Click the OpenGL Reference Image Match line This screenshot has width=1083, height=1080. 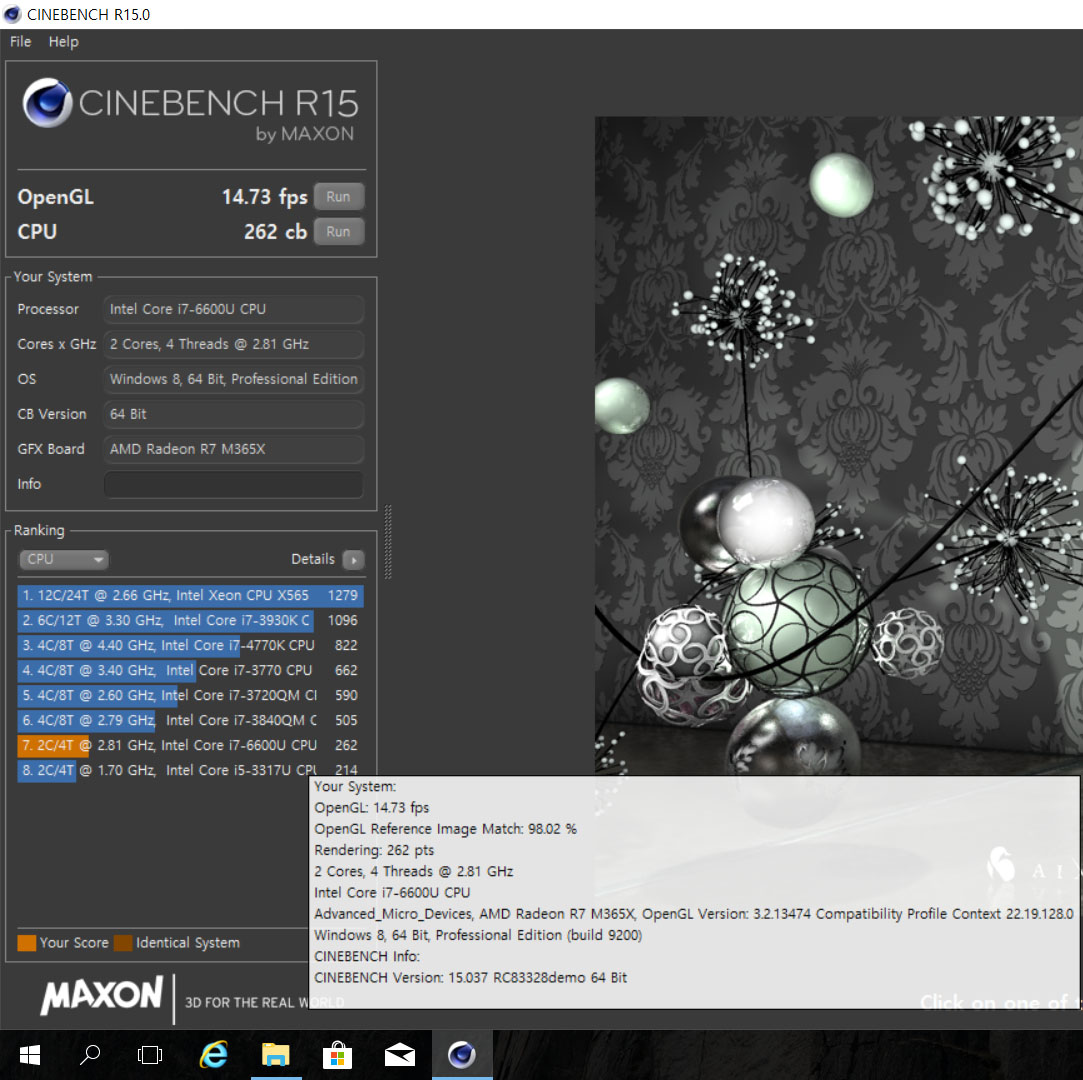pos(445,829)
